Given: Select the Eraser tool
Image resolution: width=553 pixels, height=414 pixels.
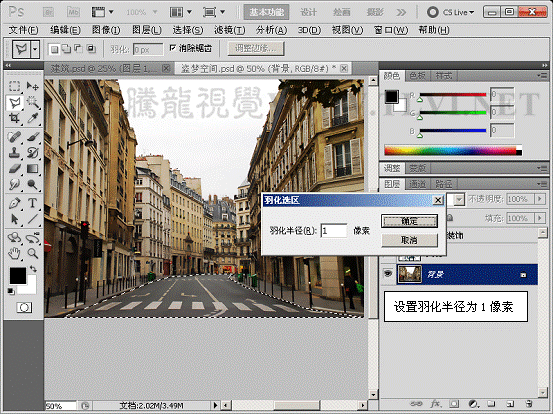Looking at the screenshot, I should pyautogui.click(x=14, y=169).
